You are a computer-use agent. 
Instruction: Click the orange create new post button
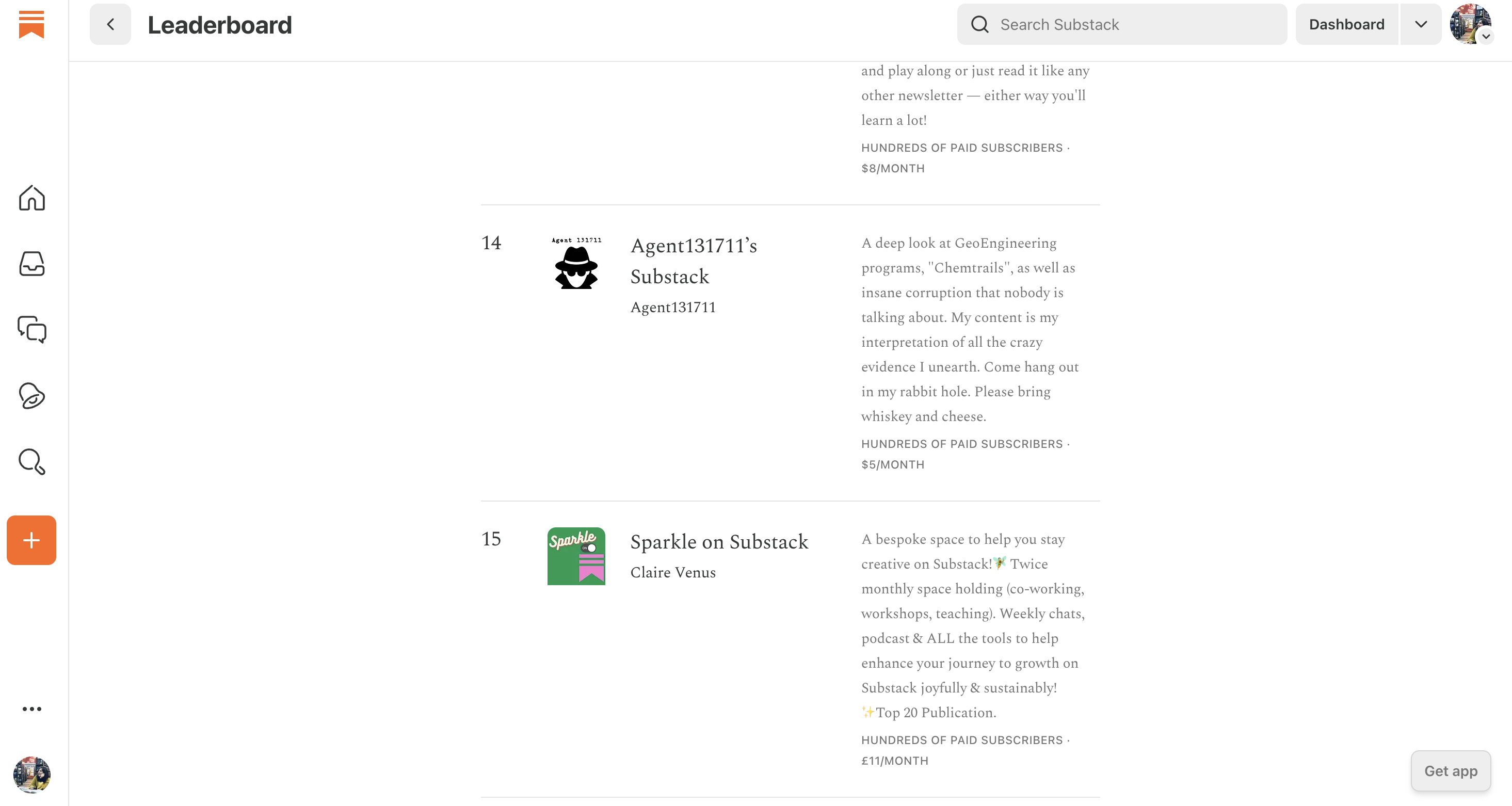[x=31, y=540]
